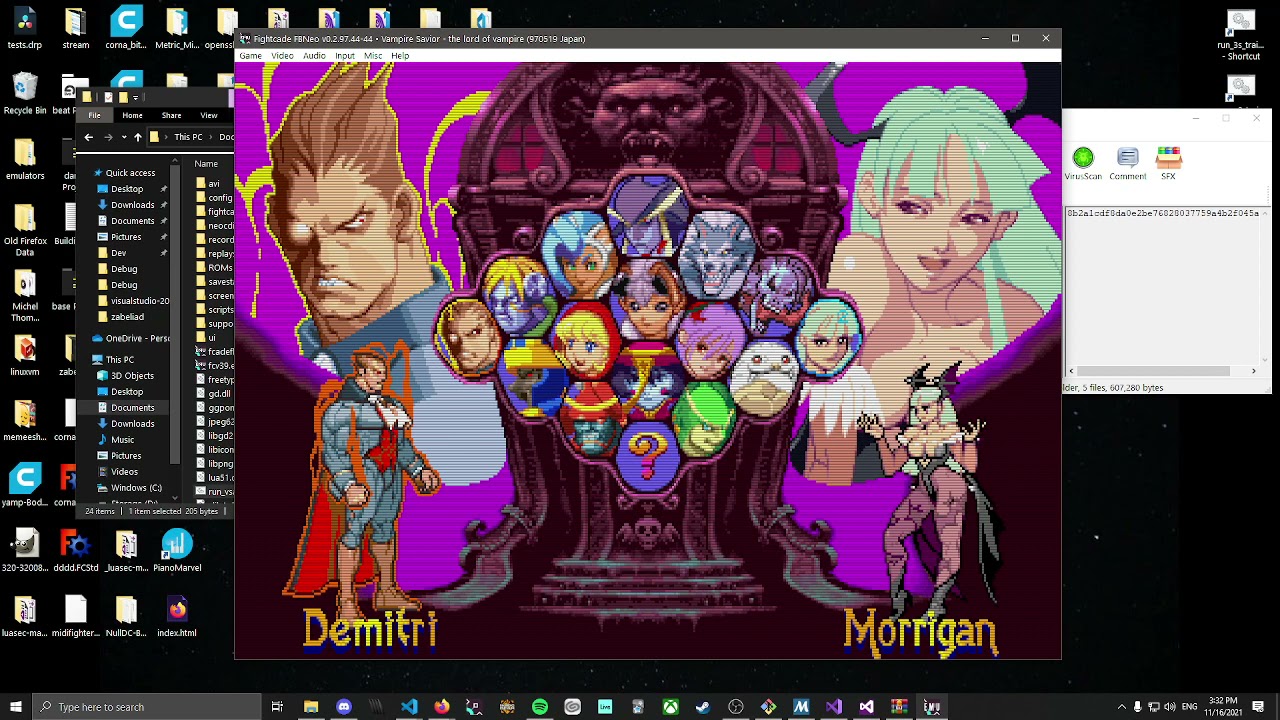Open the File tab in Explorer
The height and width of the screenshot is (720, 1280).
tap(94, 115)
